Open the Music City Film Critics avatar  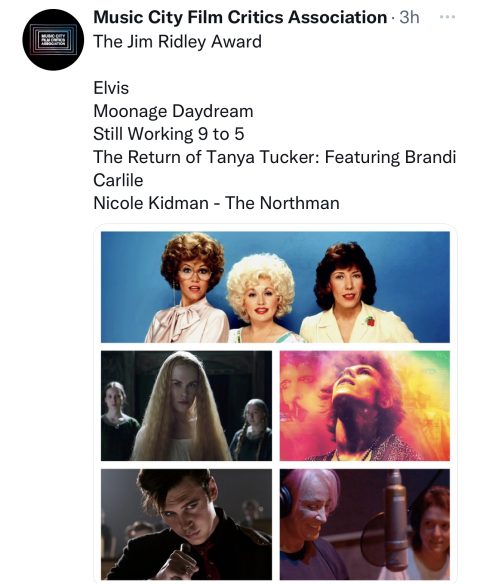coord(53,39)
